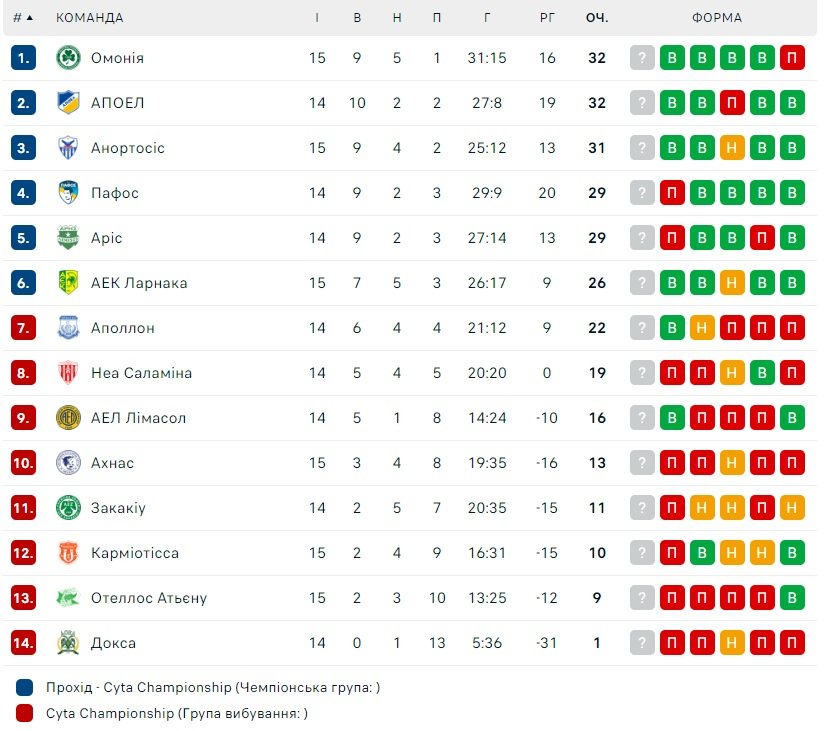Click red legend square for Група вибування
The width and height of the screenshot is (826, 731).
click(25, 713)
